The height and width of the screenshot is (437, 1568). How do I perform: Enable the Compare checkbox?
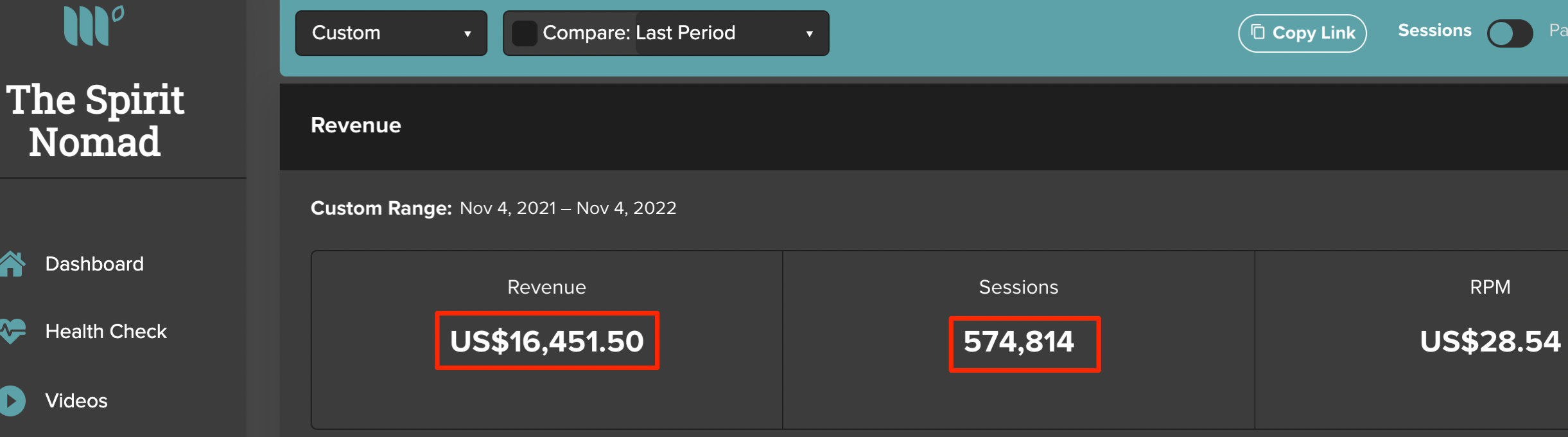524,33
